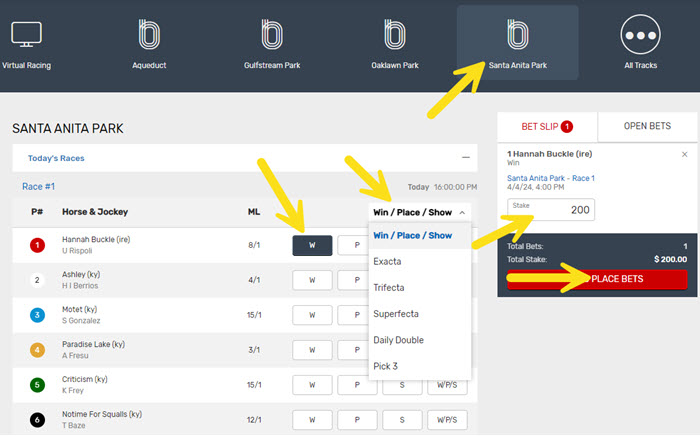The image size is (700, 436).
Task: Click the red number 1 post badge
Action: [x=37, y=245]
